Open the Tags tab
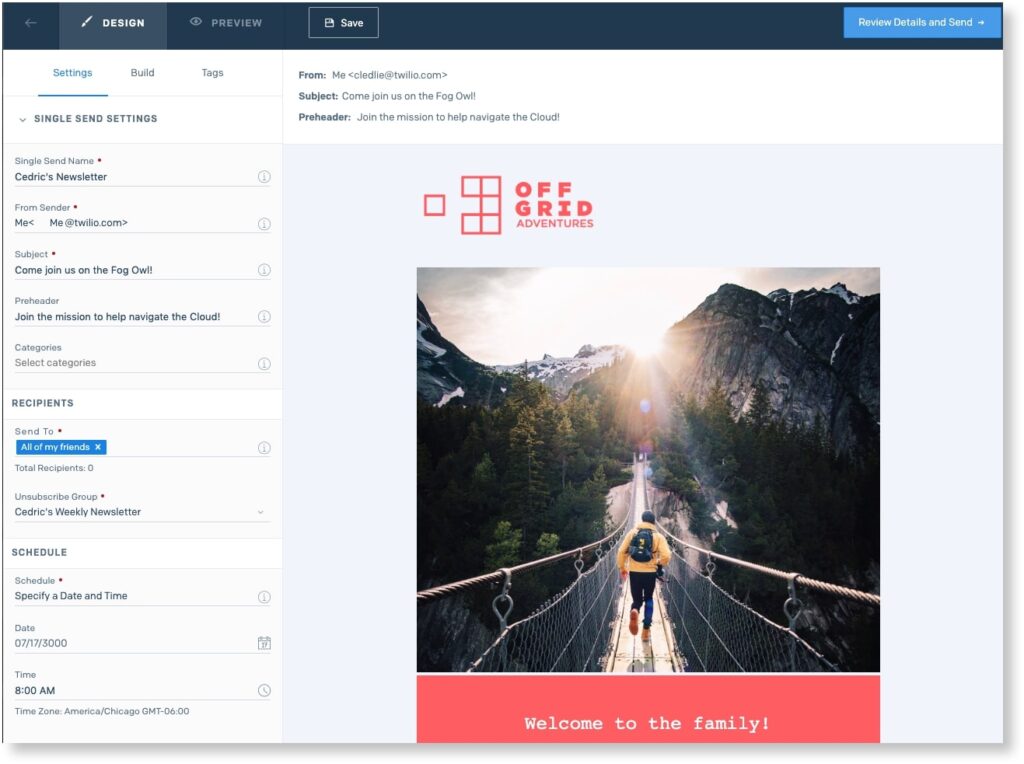This screenshot has width=1024, height=764. (x=212, y=72)
